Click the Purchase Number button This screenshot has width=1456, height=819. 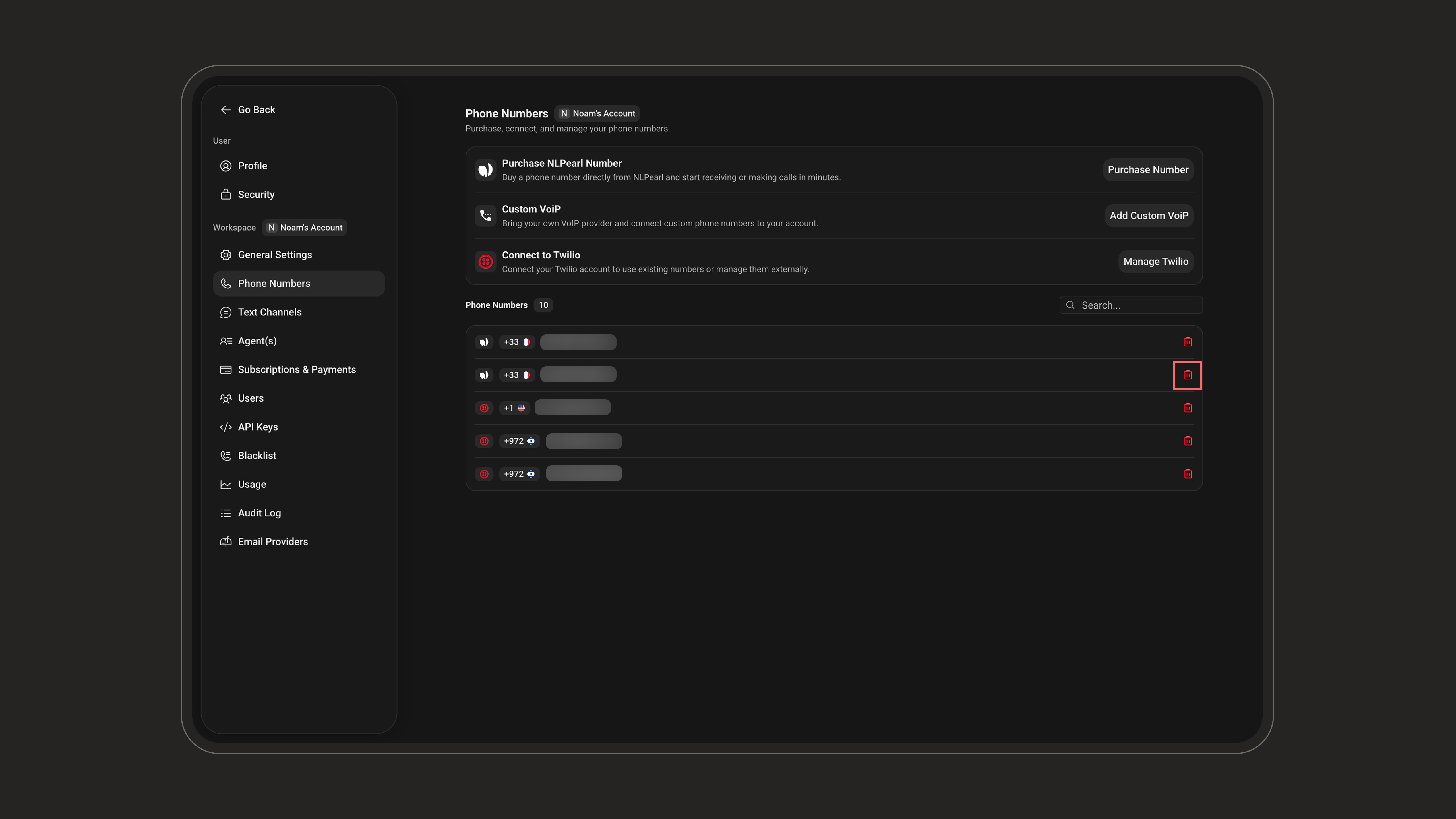[1148, 169]
